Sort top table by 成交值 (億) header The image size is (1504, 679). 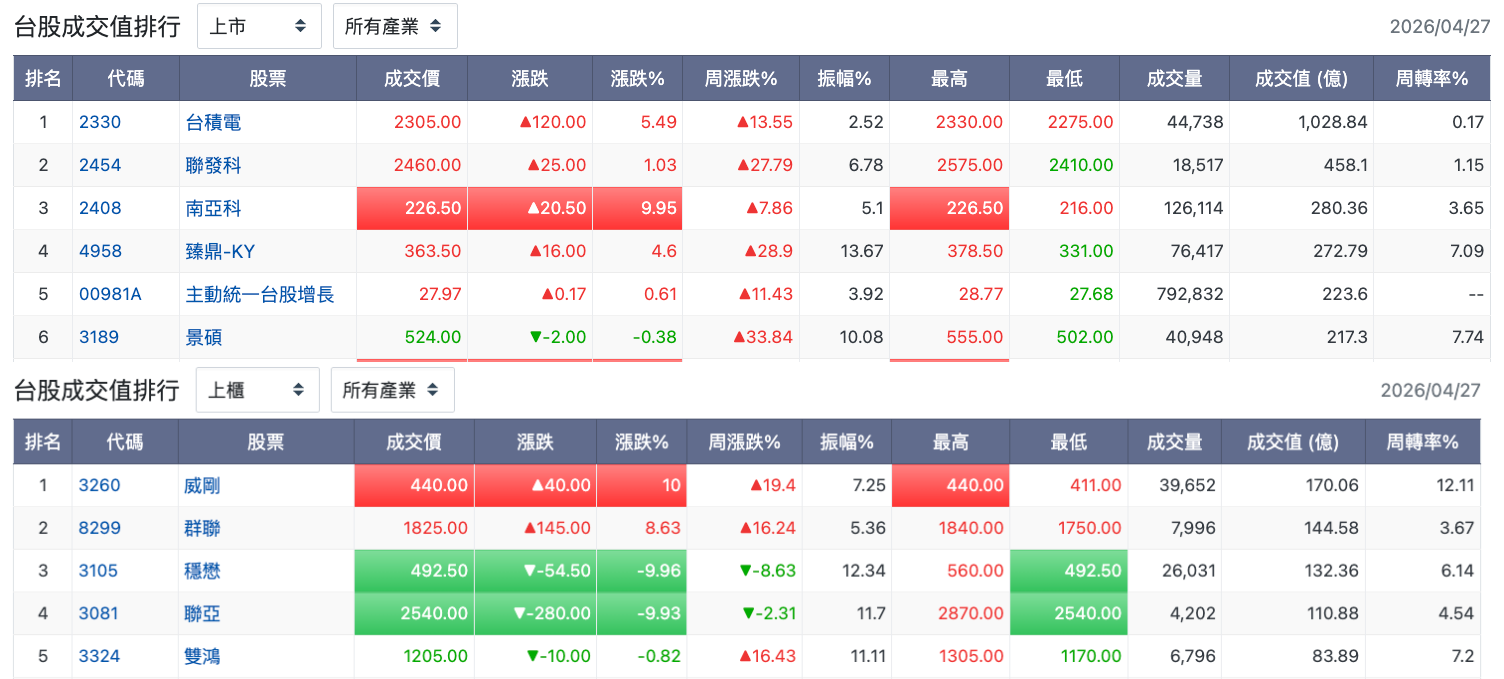tap(1301, 78)
